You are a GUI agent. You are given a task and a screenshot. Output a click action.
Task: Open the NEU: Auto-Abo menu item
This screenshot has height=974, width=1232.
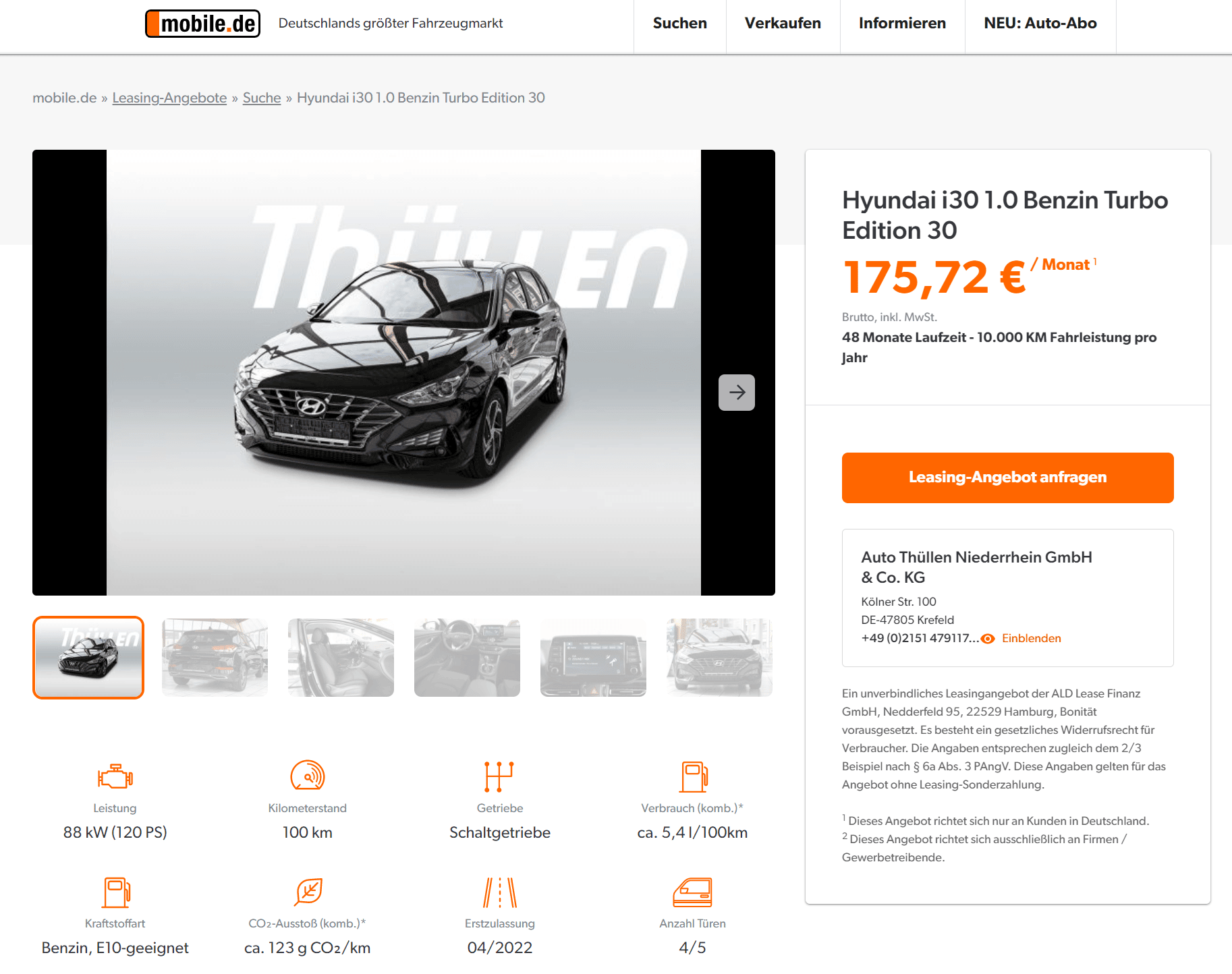pyautogui.click(x=1040, y=24)
